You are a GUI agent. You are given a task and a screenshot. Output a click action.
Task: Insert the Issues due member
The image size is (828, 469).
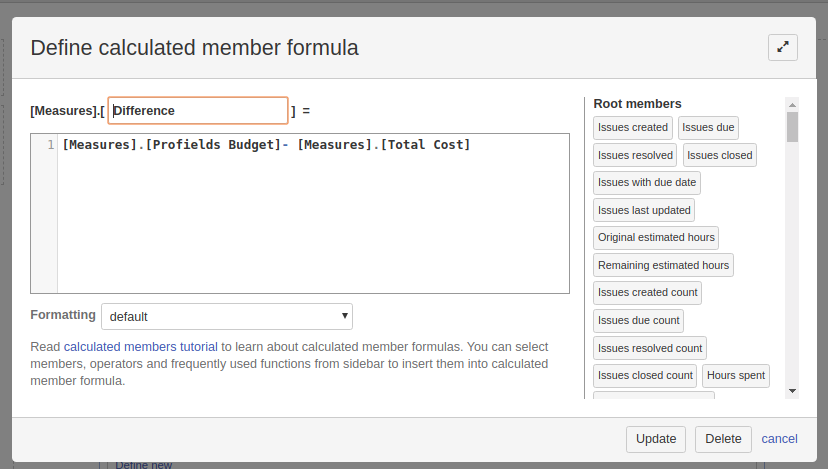pos(708,127)
